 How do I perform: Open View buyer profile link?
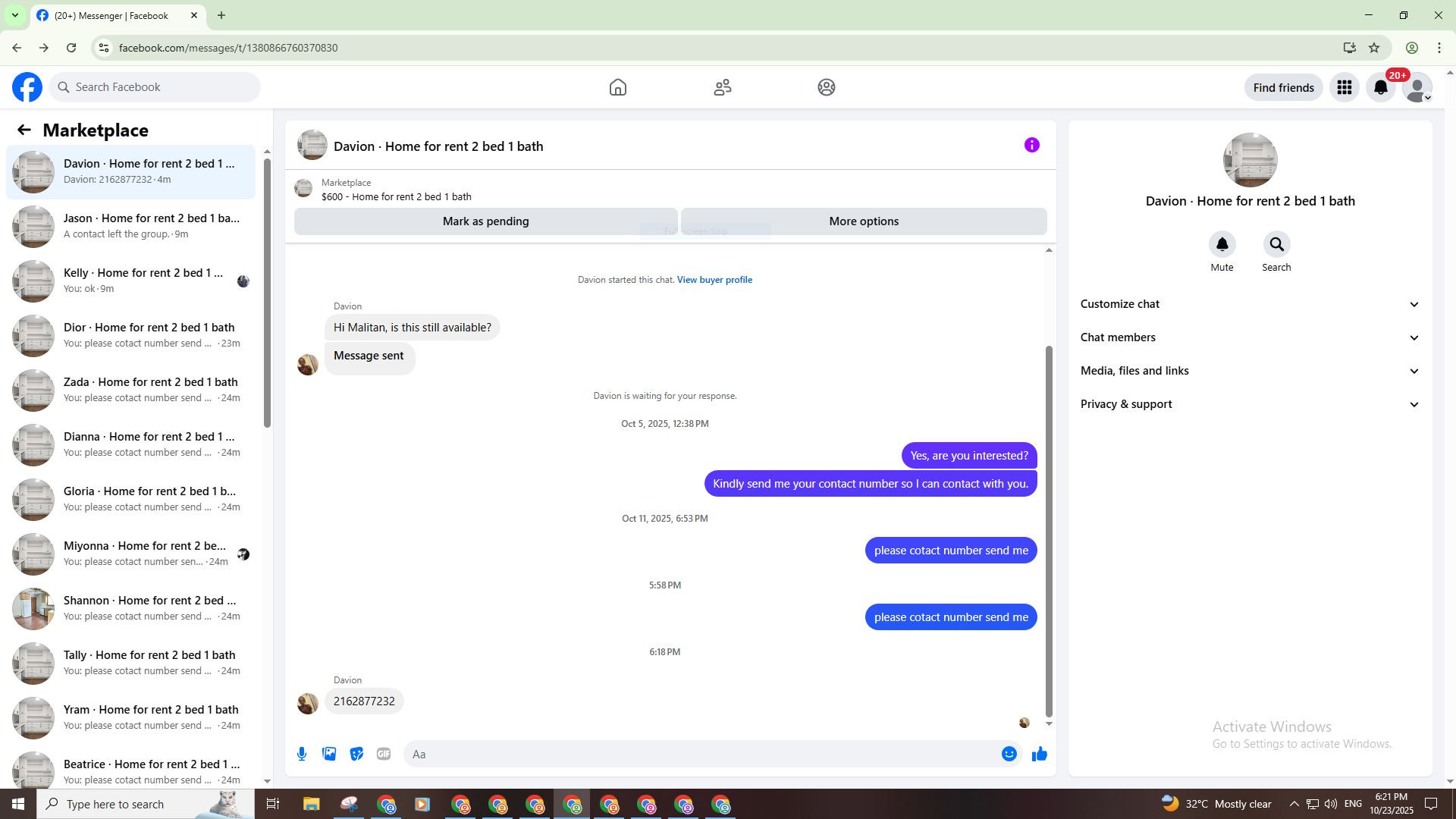tap(714, 280)
